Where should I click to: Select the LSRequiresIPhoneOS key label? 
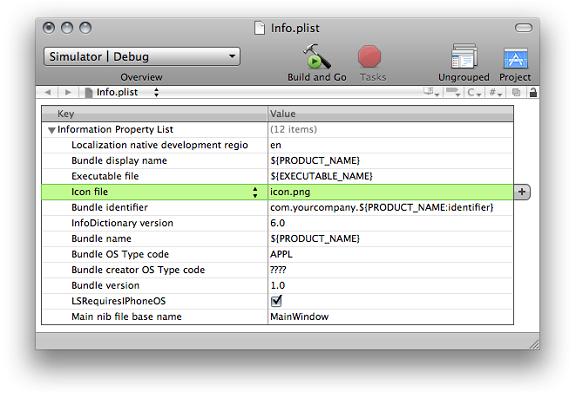tap(119, 301)
